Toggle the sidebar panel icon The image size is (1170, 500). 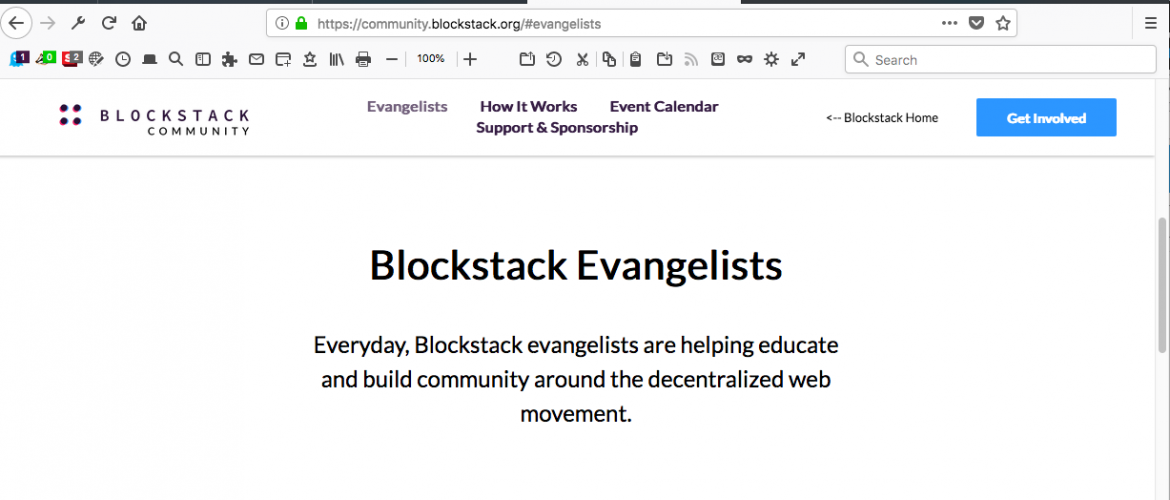(x=203, y=60)
